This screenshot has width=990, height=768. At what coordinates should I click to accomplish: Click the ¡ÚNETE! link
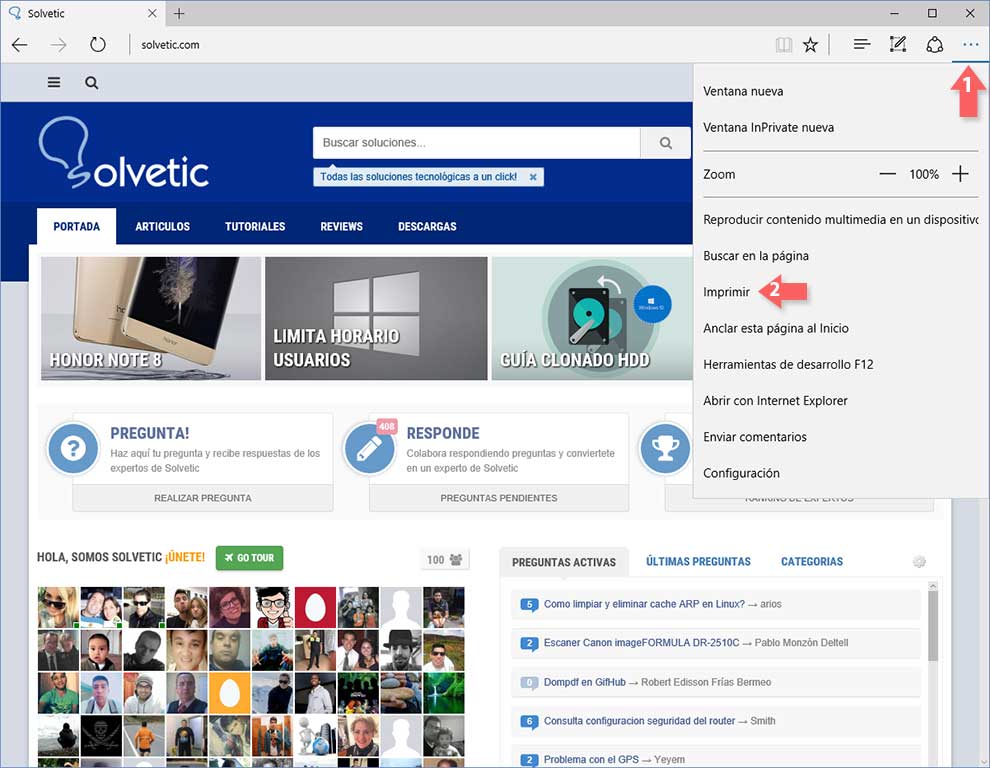(x=185, y=557)
